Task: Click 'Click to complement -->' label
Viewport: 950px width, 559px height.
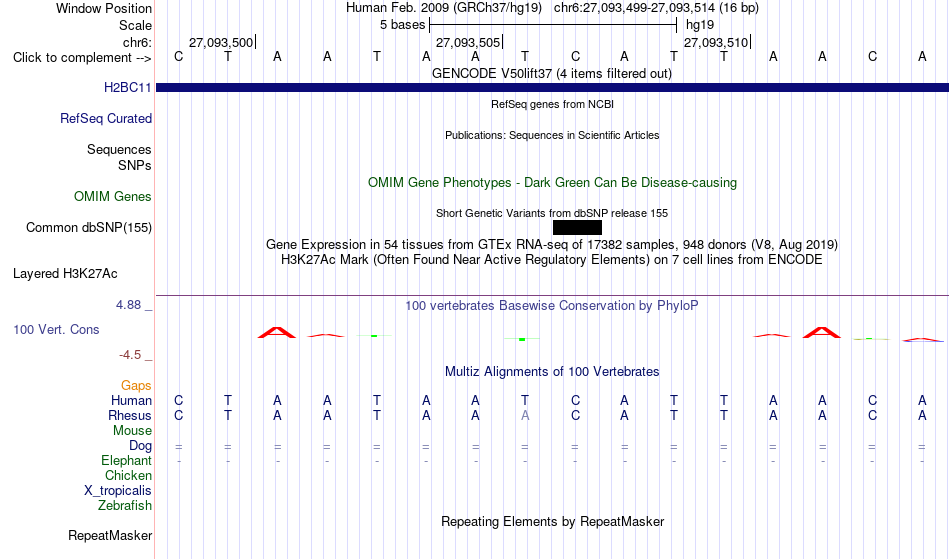Action: [82, 58]
